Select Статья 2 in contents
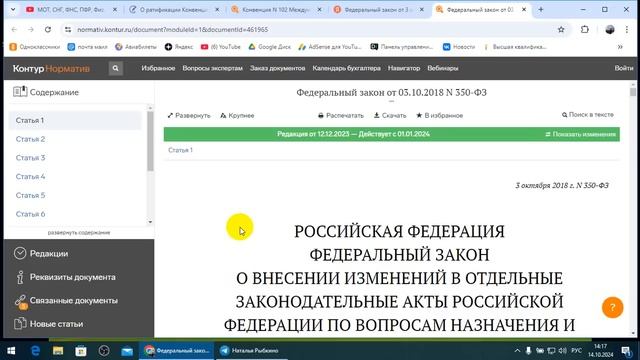This screenshot has width=640, height=360. (30, 139)
